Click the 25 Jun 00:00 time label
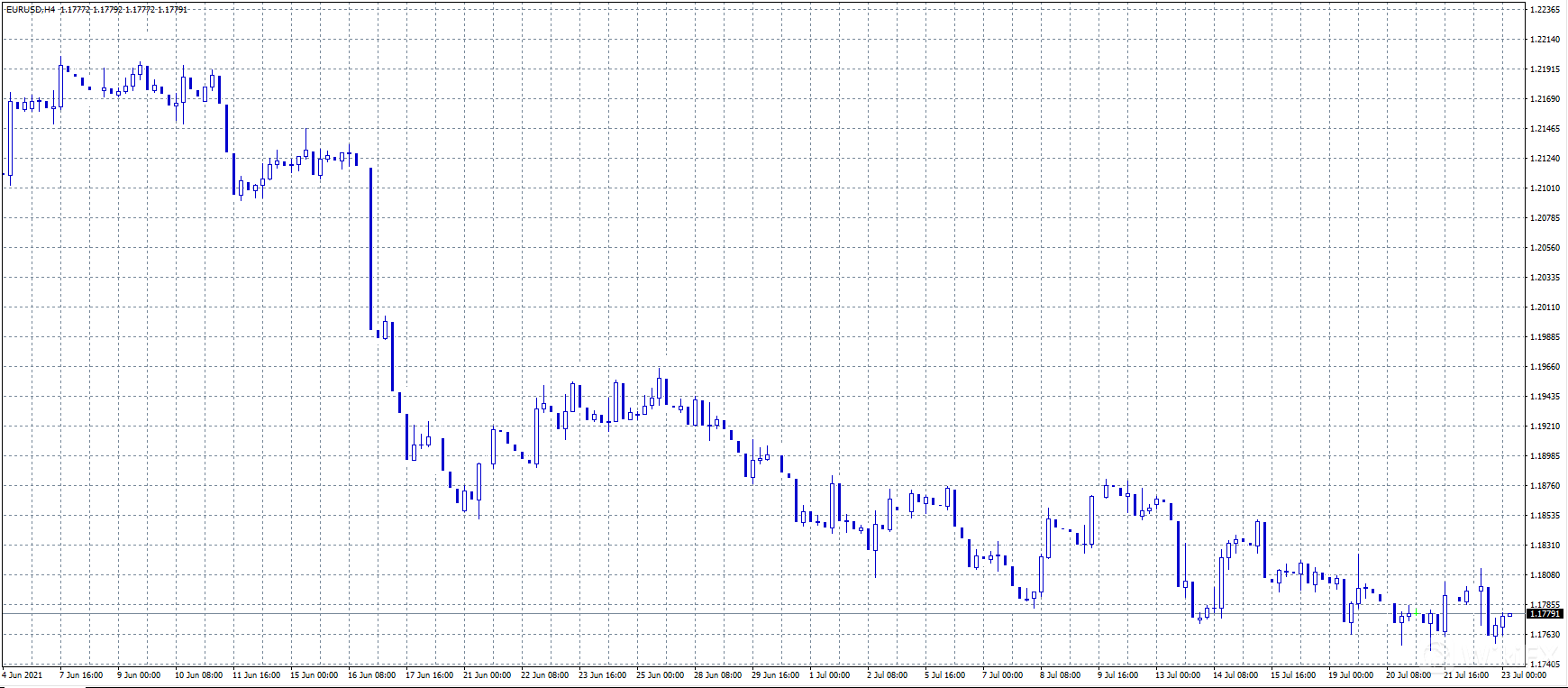 click(x=661, y=675)
